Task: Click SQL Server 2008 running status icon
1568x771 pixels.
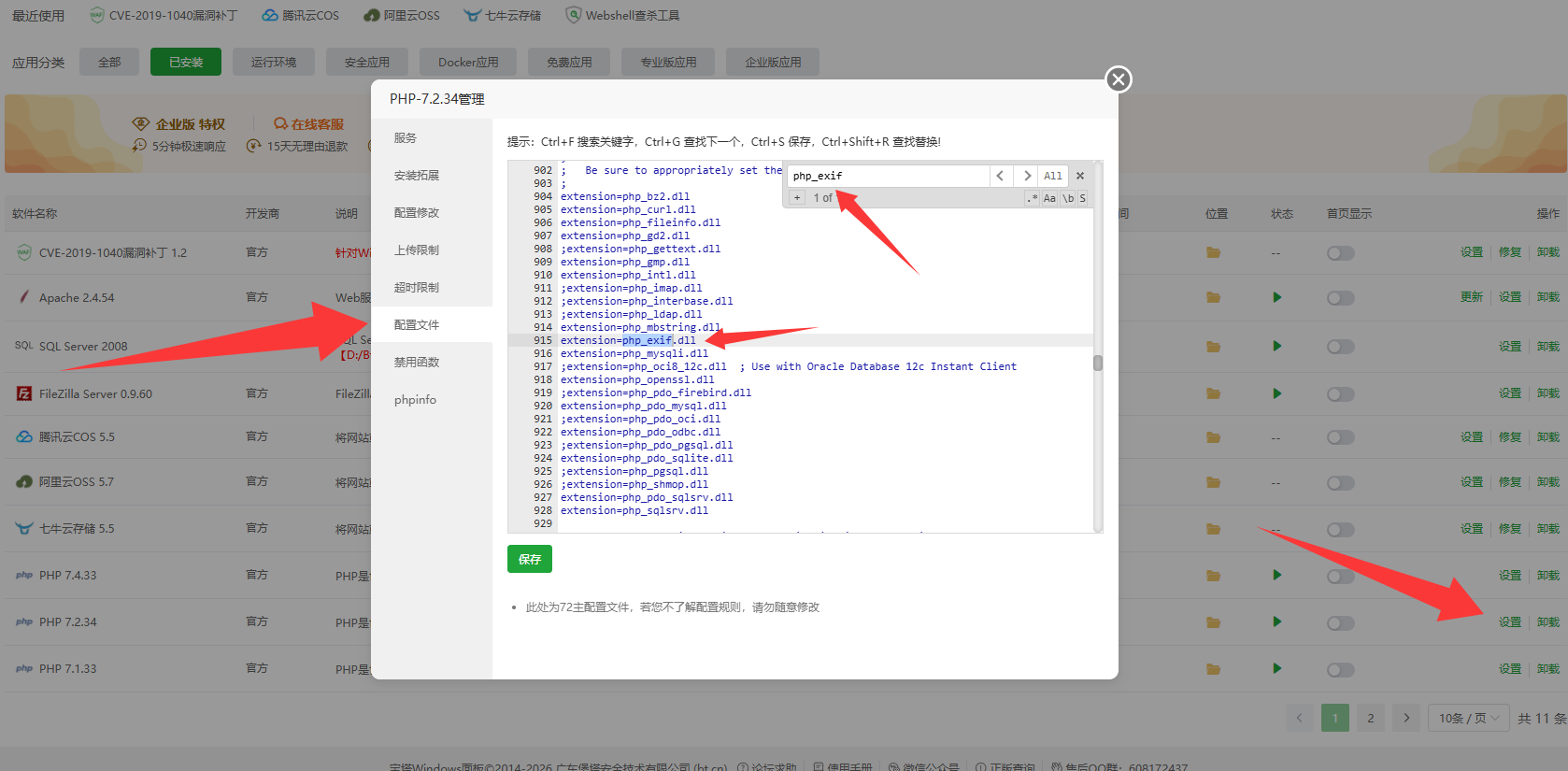Action: point(1276,347)
